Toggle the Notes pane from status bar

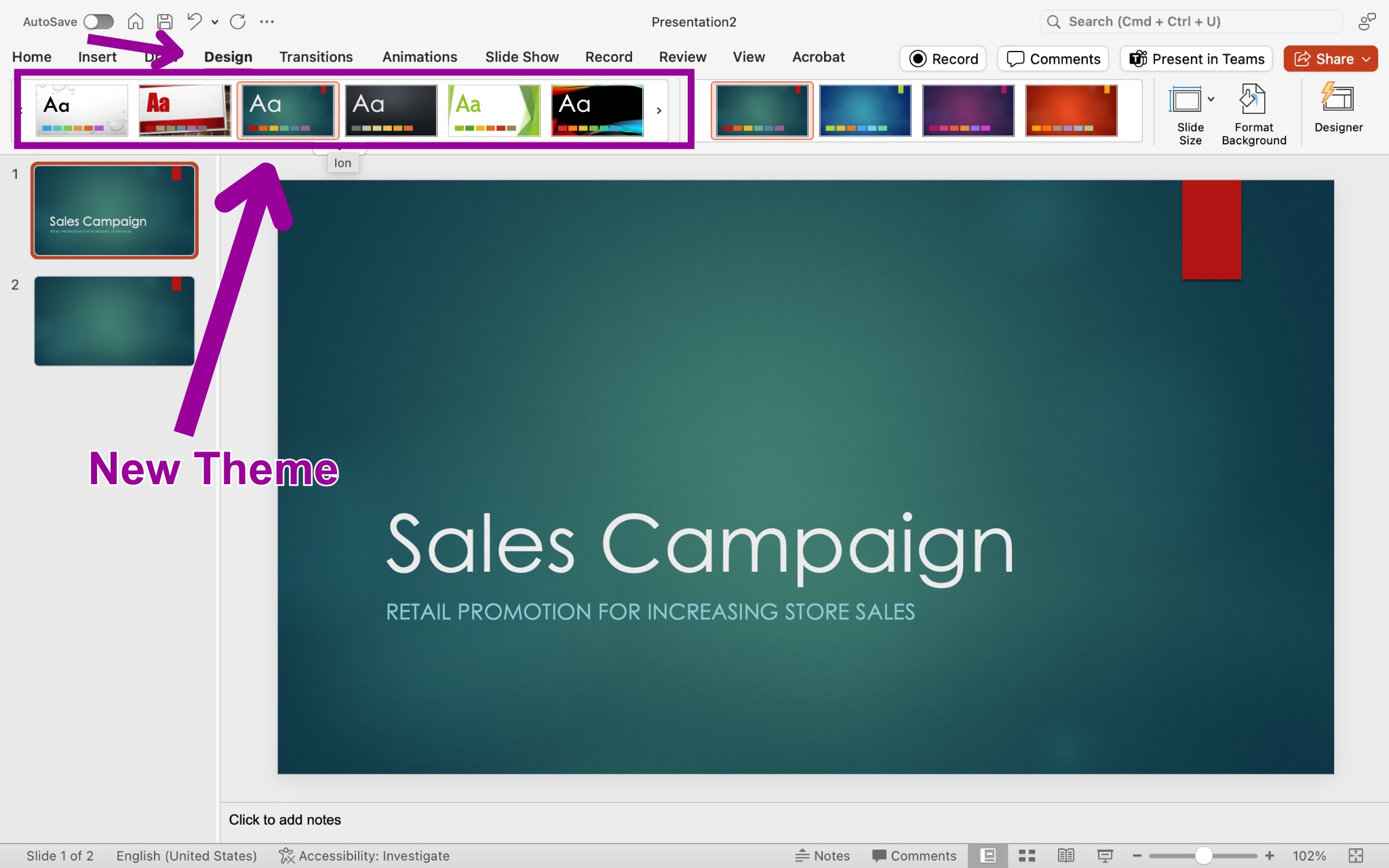pyautogui.click(x=822, y=856)
